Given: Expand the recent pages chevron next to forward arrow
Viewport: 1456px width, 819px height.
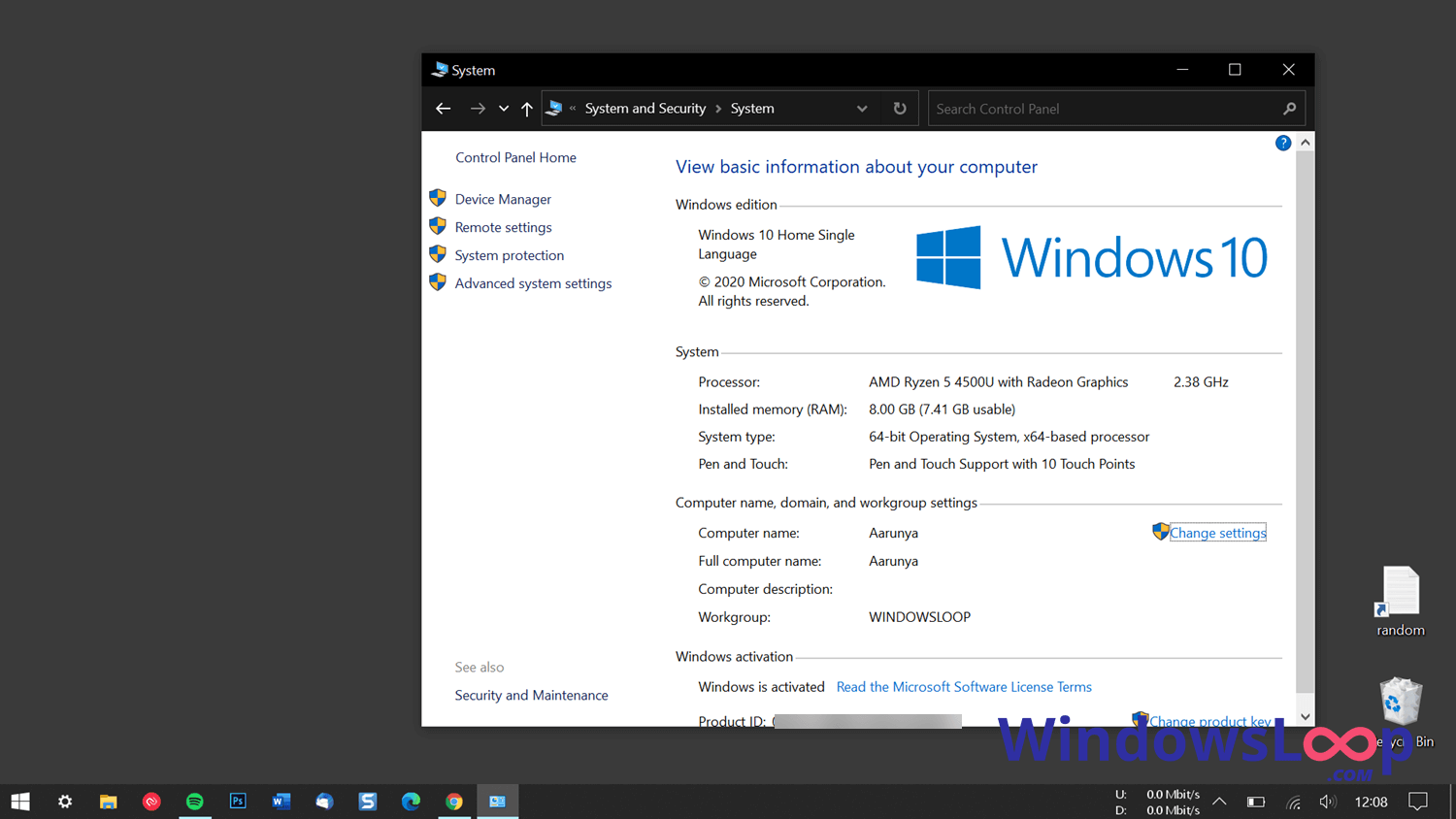Looking at the screenshot, I should coord(503,108).
